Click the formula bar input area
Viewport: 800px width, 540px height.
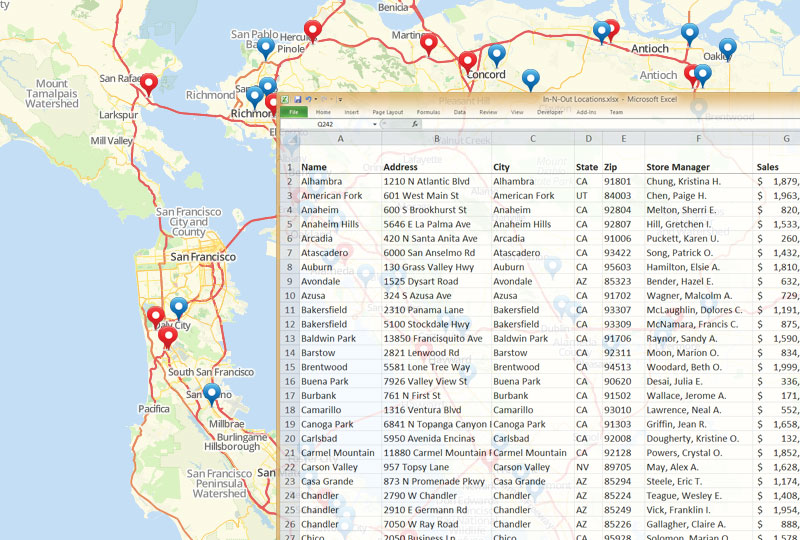(x=610, y=124)
